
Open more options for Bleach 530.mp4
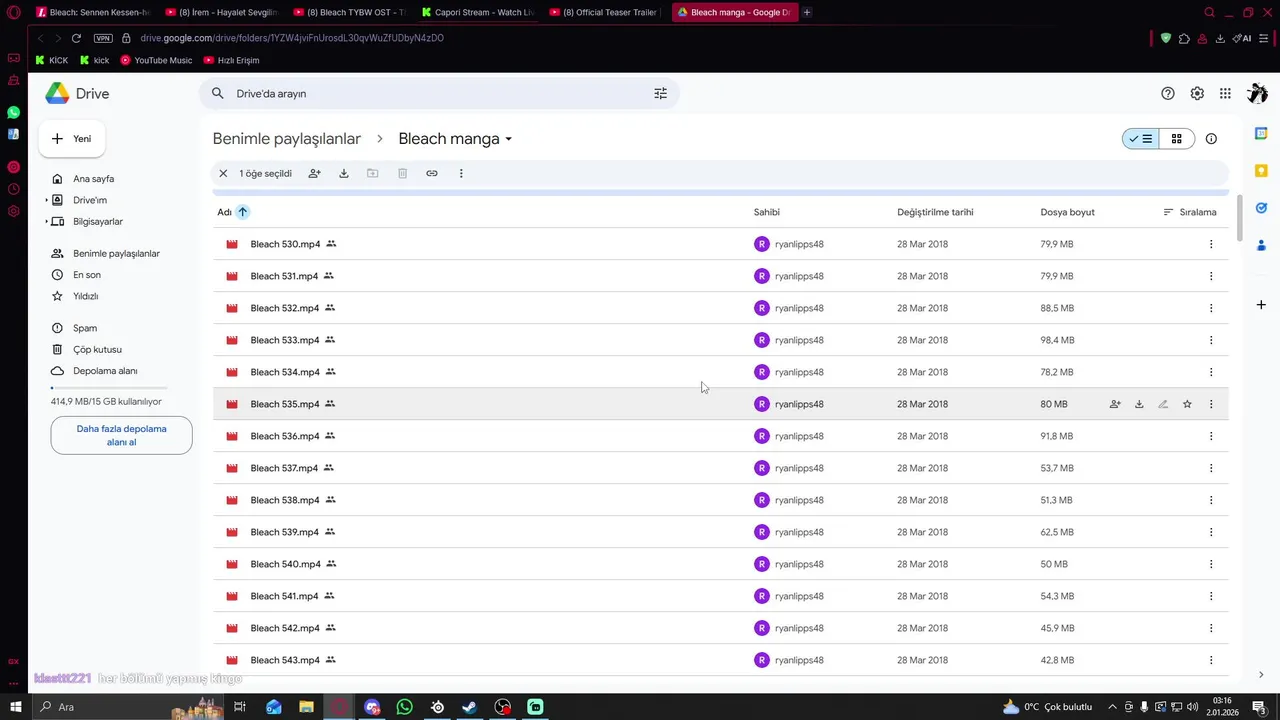[x=1211, y=244]
